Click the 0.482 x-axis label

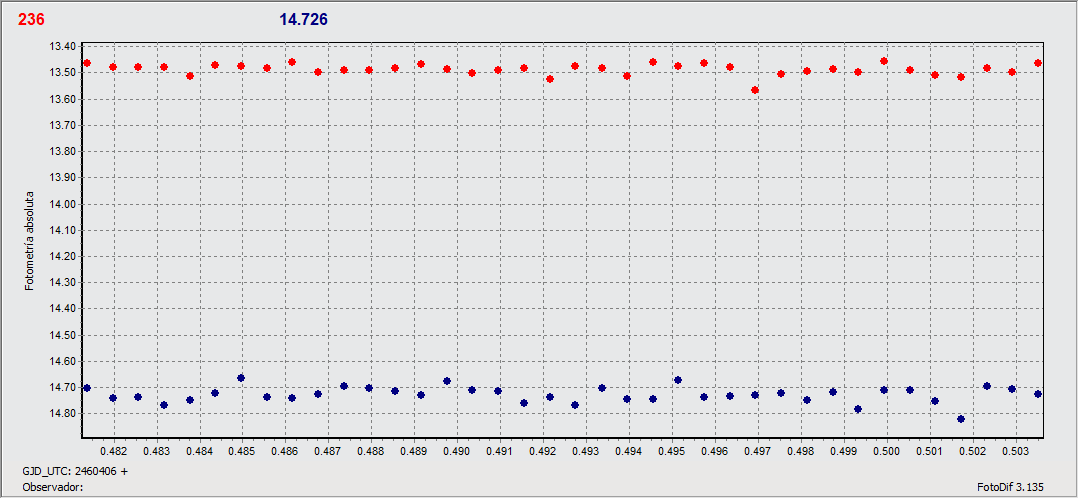pyautogui.click(x=114, y=452)
